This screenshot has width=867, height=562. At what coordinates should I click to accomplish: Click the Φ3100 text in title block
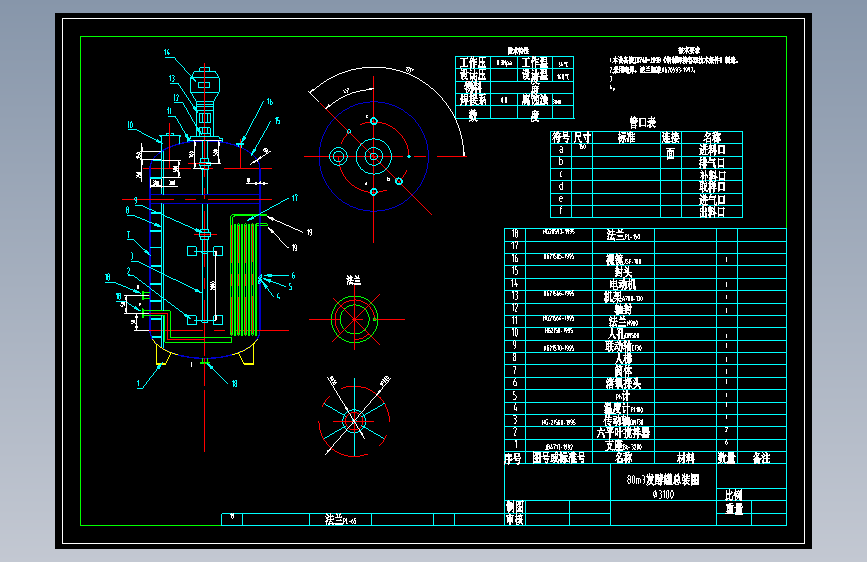[x=663, y=495]
